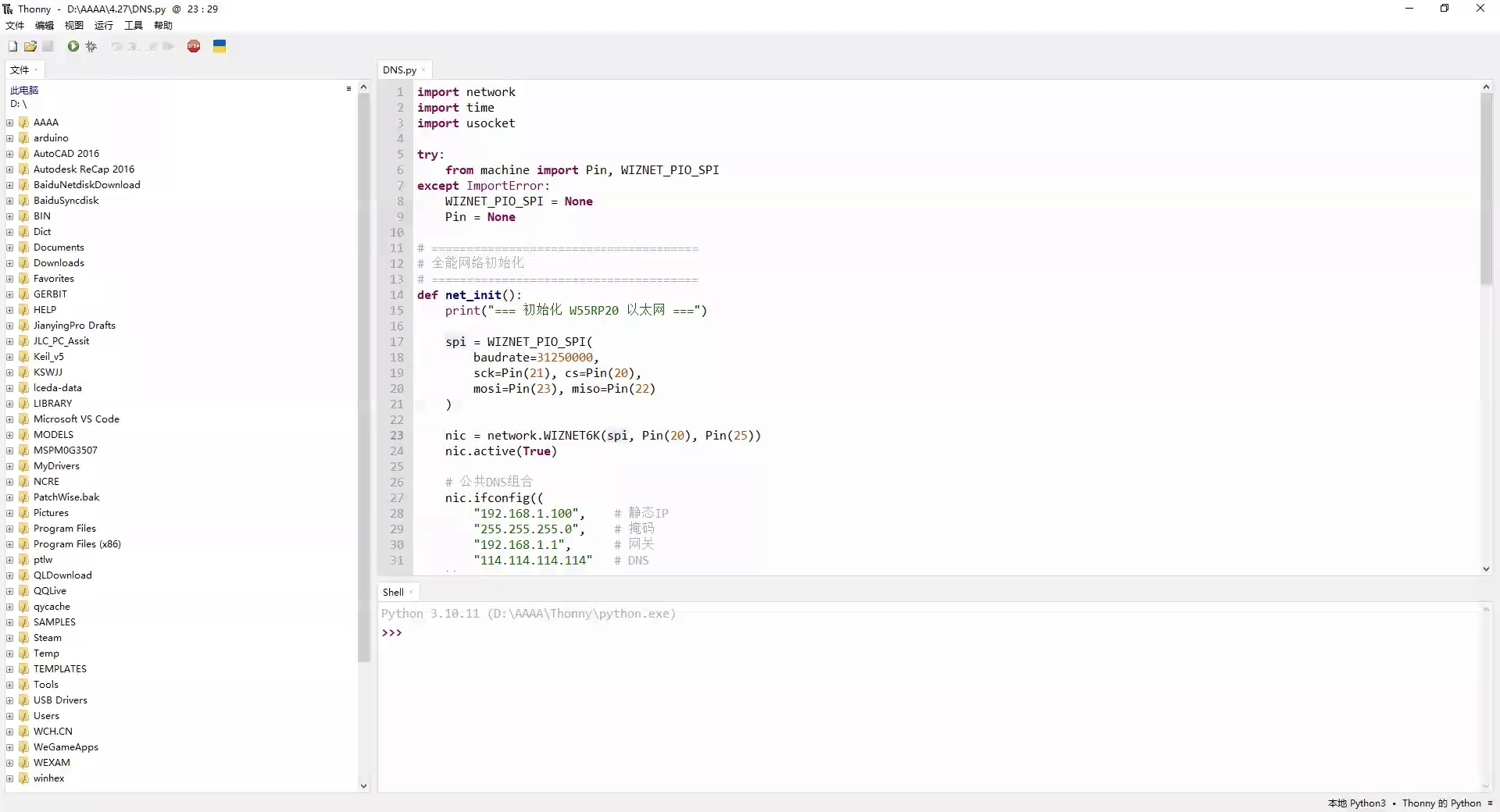This screenshot has height=812, width=1500.
Task: Expand the Documents folder
Action: pyautogui.click(x=10, y=248)
